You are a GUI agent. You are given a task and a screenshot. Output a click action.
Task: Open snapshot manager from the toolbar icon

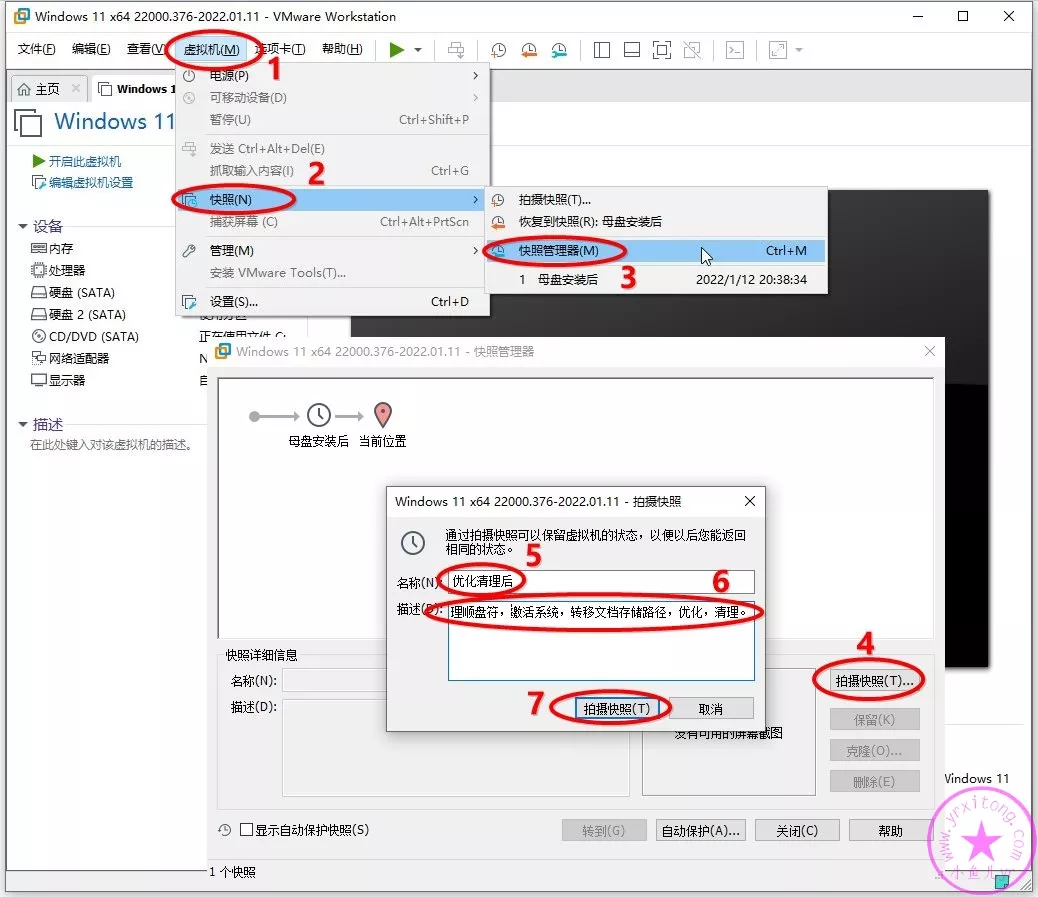[559, 50]
